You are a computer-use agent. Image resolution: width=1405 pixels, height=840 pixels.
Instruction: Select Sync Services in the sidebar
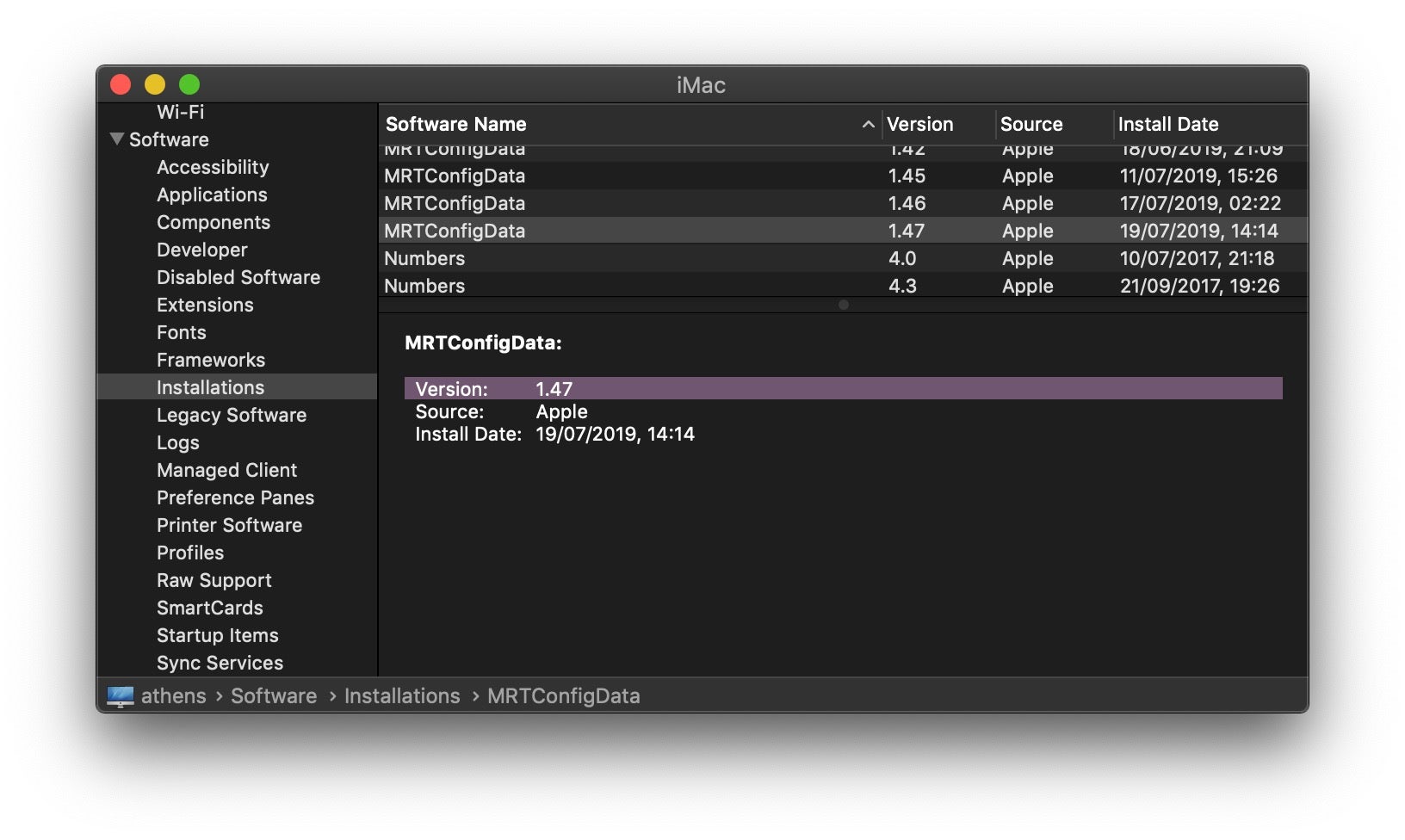(220, 663)
